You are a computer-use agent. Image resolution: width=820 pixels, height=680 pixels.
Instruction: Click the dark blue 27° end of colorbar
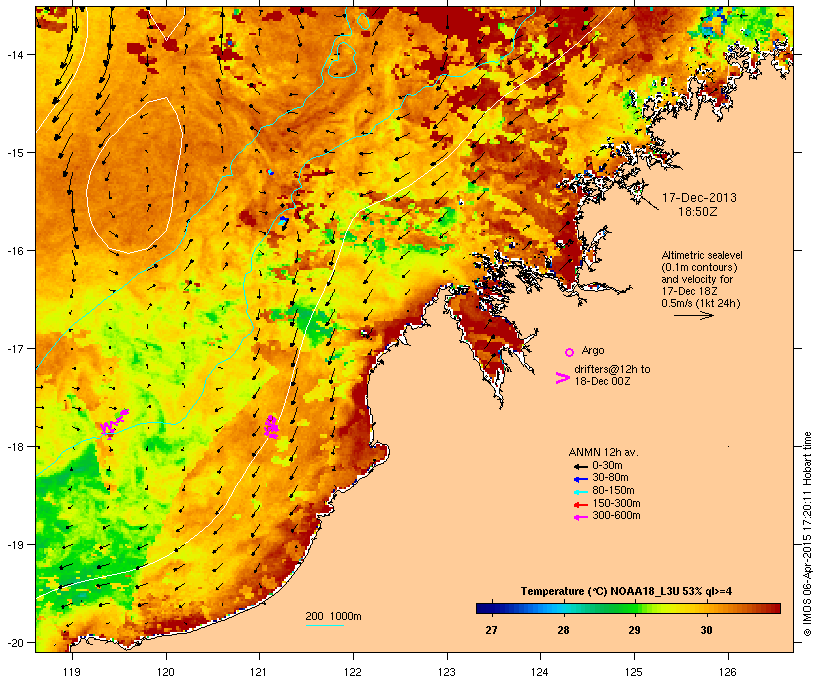click(x=484, y=608)
